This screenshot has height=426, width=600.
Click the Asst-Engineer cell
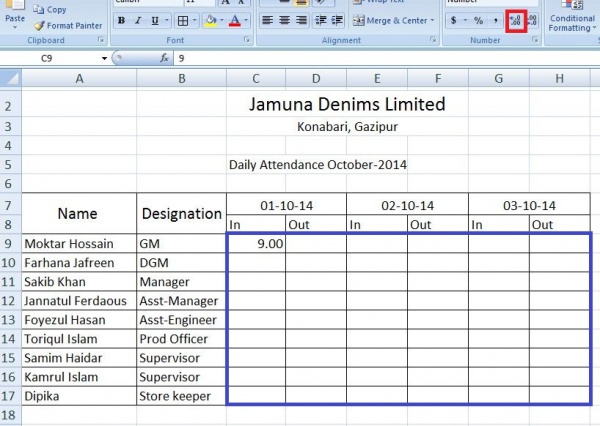182,320
